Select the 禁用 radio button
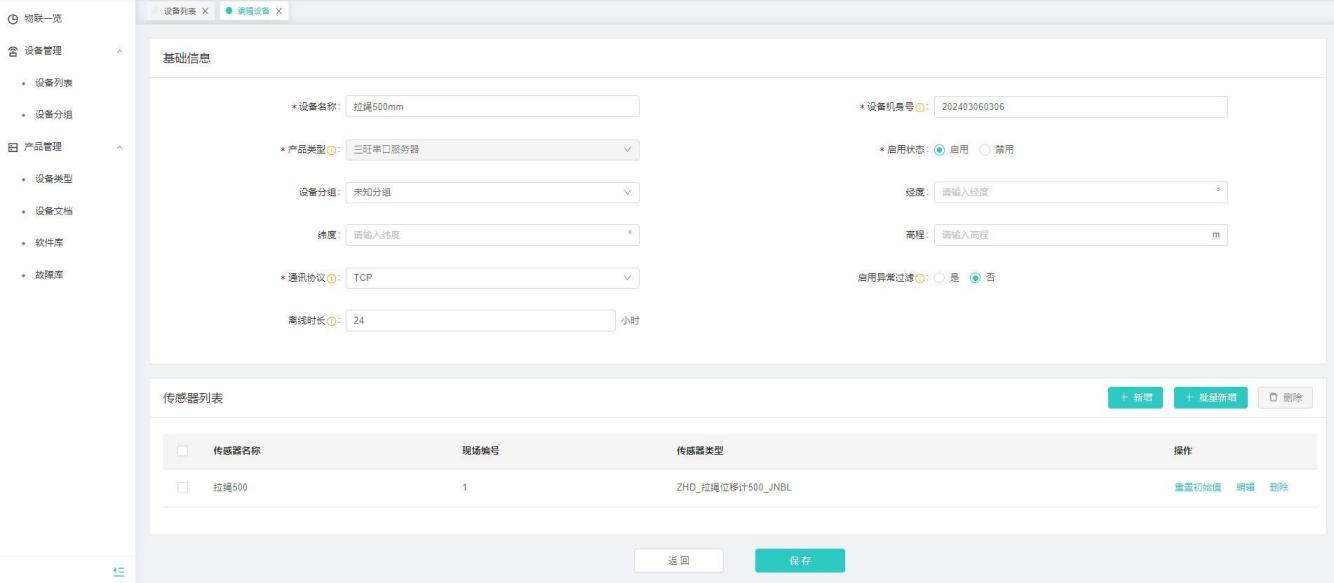This screenshot has height=583, width=1334. 984,150
